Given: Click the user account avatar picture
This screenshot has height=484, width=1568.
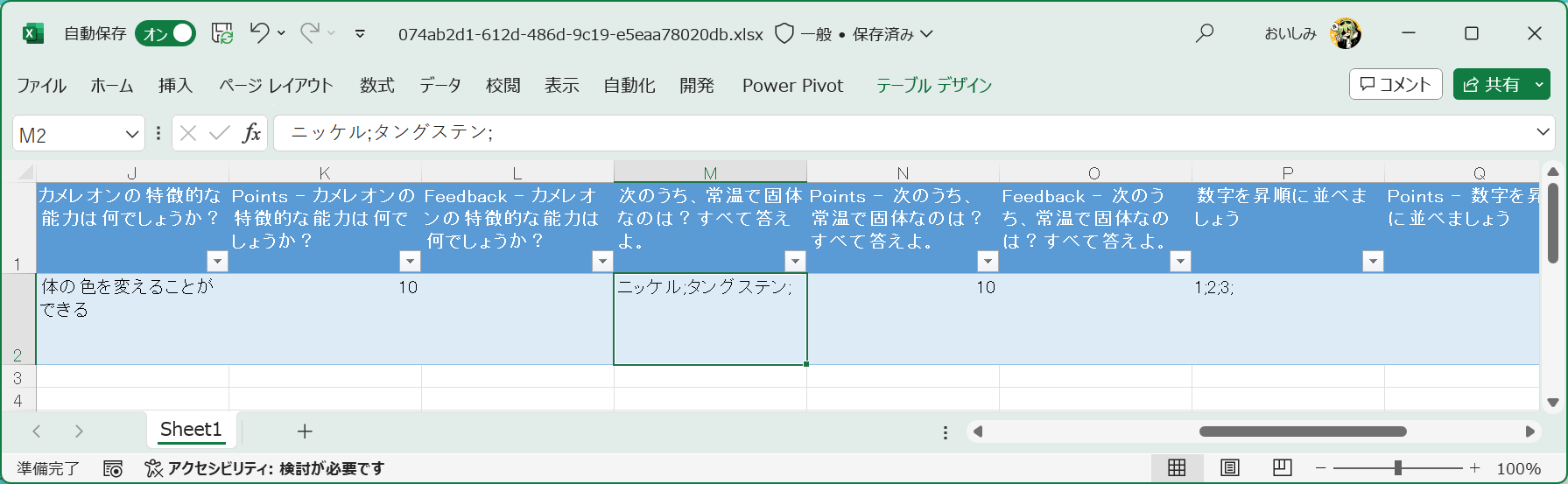Looking at the screenshot, I should [1346, 33].
